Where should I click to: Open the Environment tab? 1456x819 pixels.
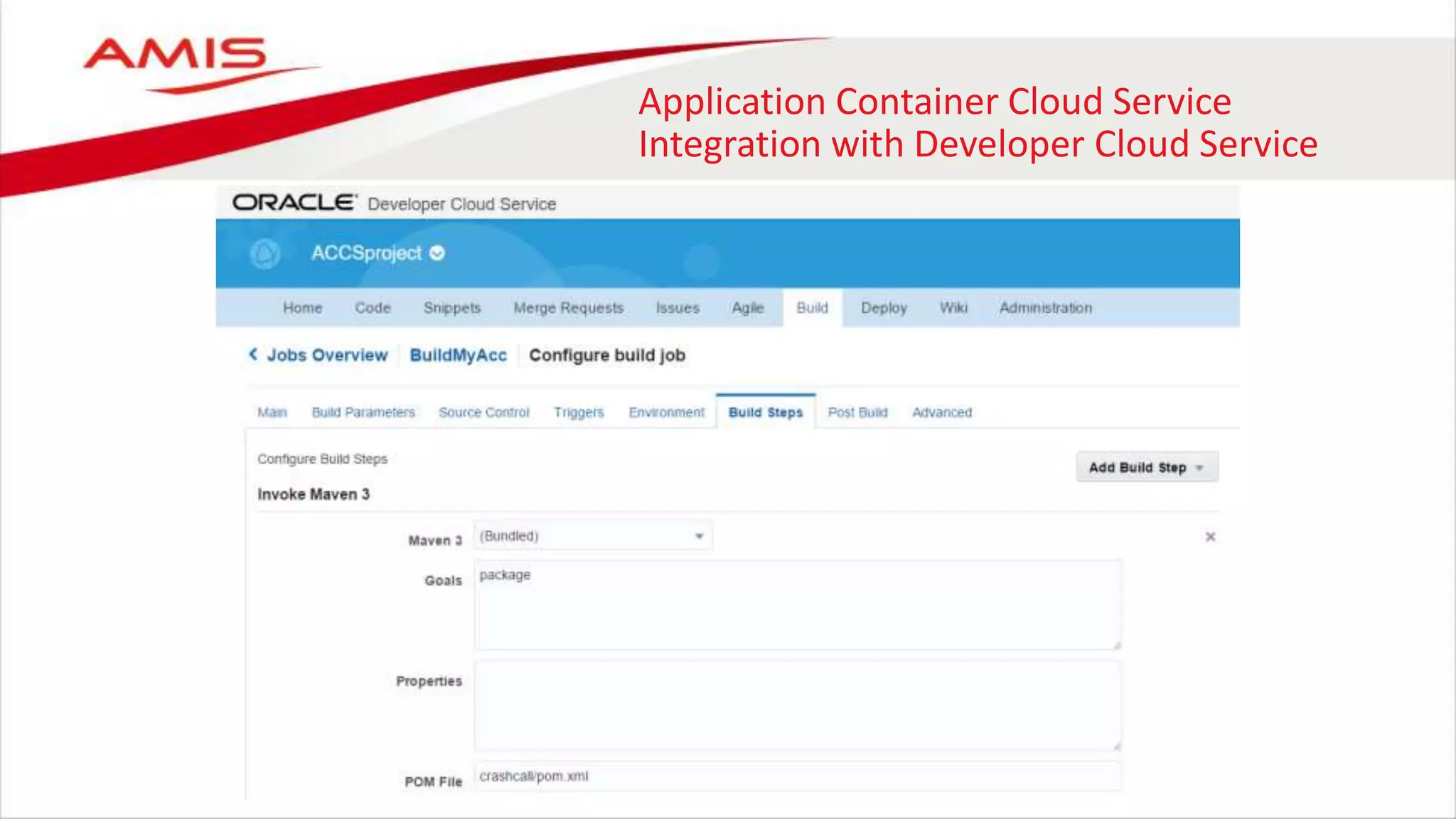[x=667, y=412]
